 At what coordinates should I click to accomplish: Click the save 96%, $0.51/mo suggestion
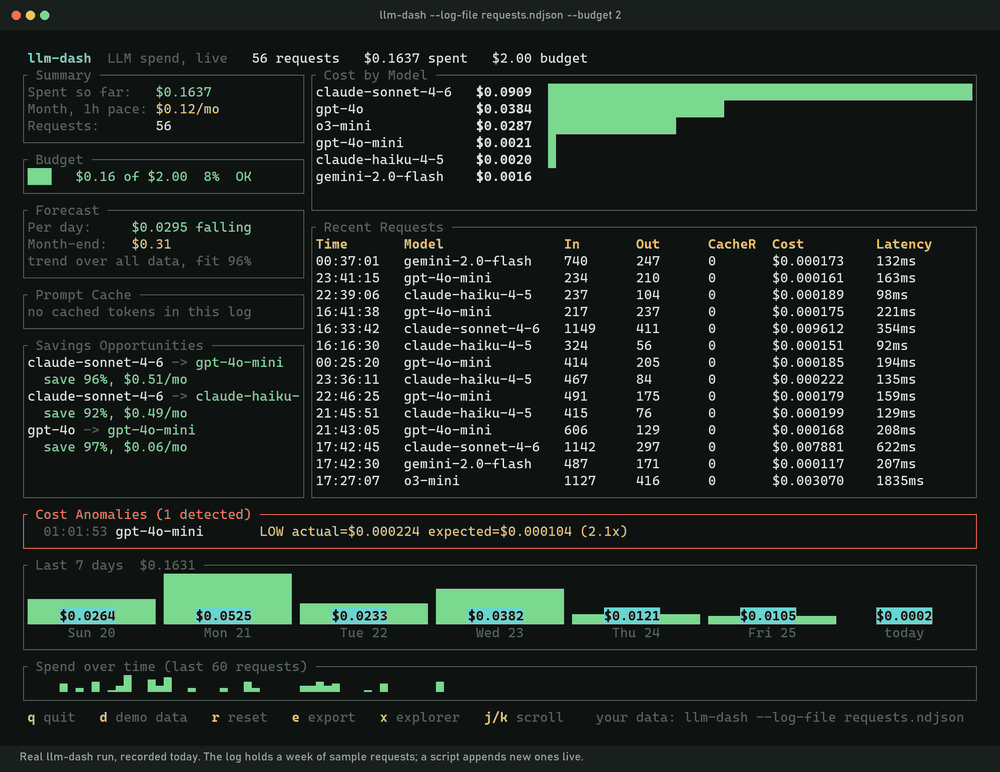click(115, 380)
